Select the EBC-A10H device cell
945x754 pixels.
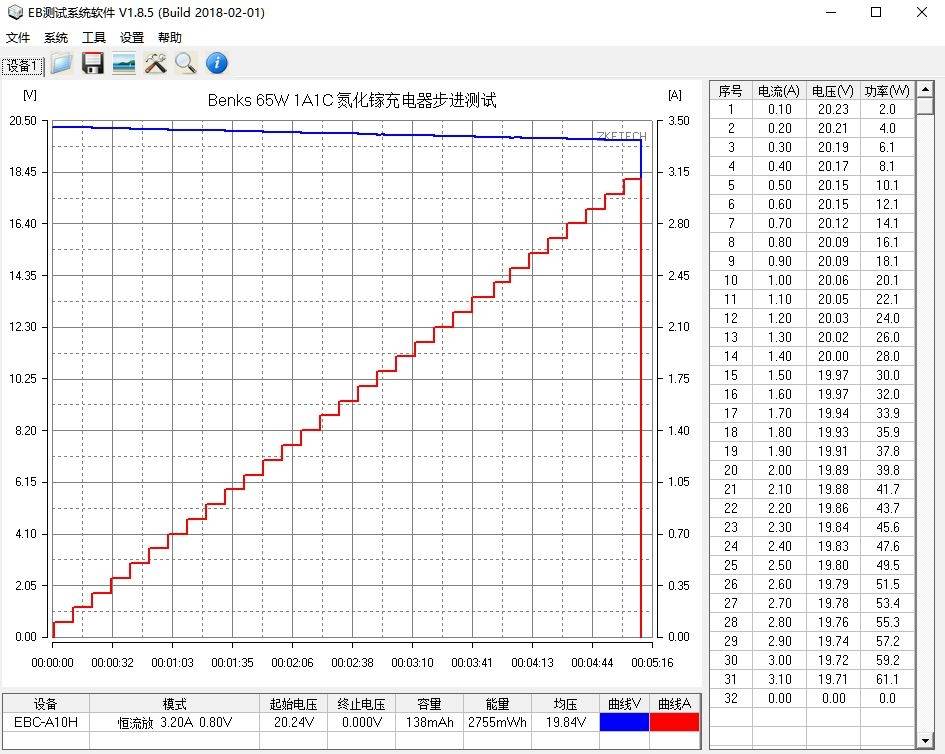[x=46, y=722]
